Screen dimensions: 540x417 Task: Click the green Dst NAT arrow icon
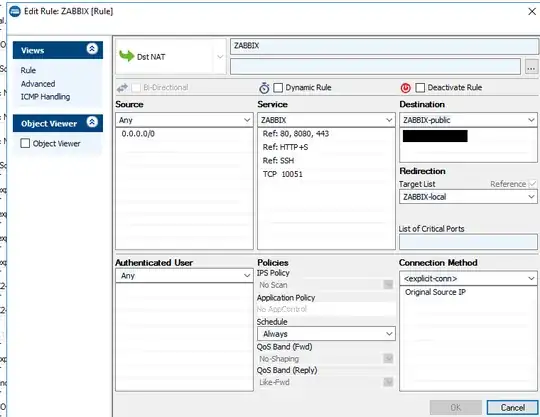pos(126,56)
